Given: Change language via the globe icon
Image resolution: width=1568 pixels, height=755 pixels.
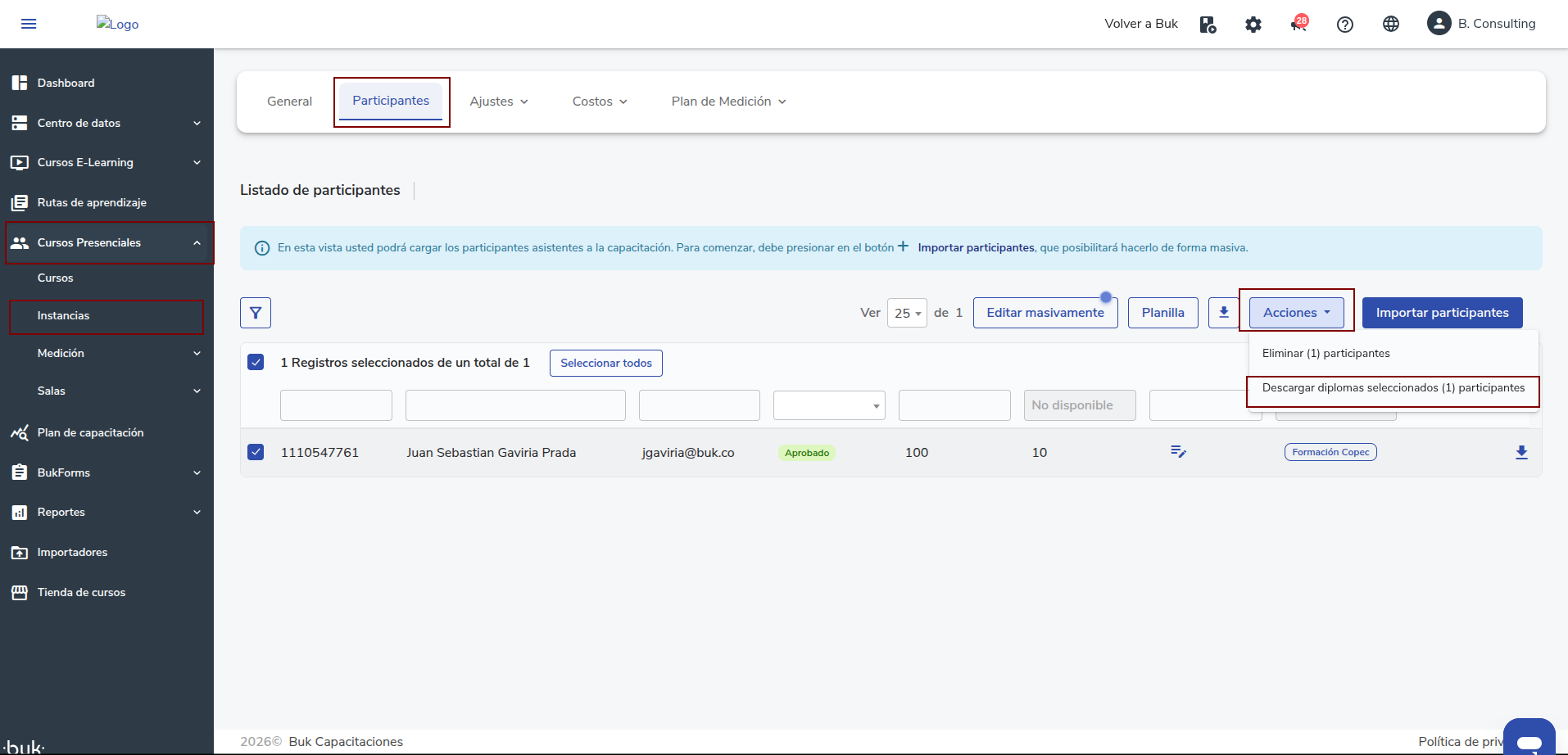Looking at the screenshot, I should (1391, 24).
